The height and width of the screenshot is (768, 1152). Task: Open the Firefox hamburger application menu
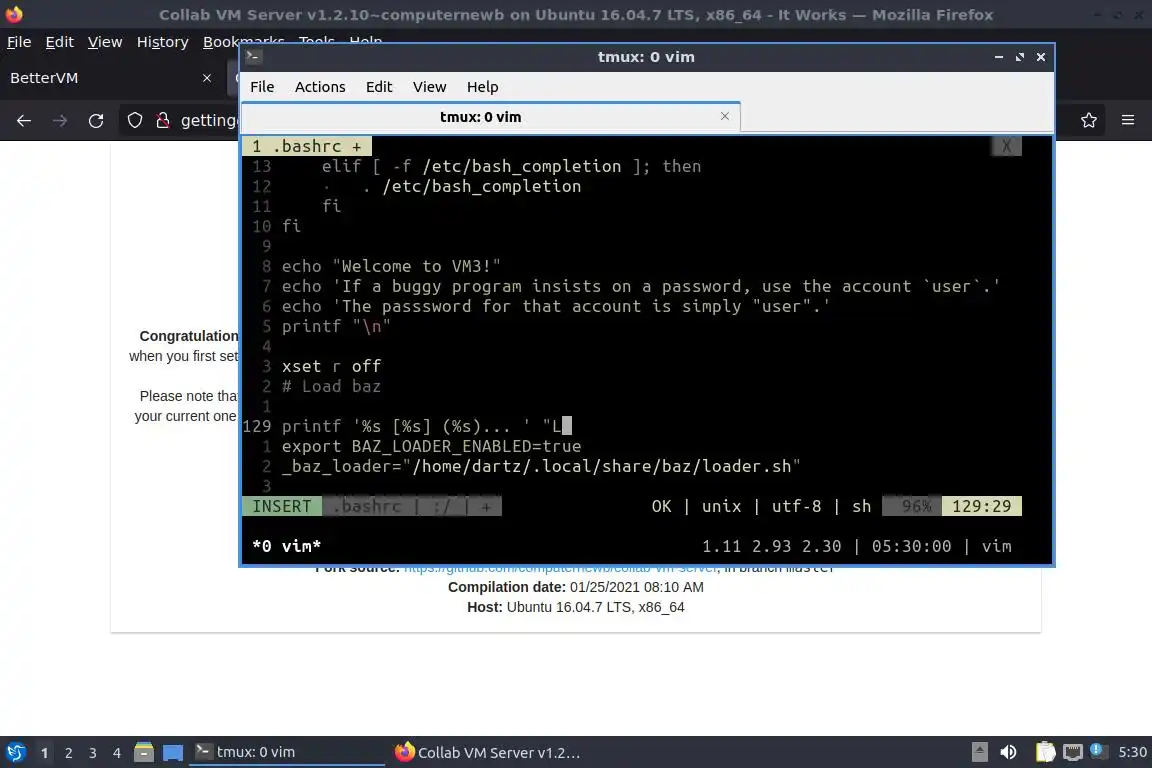point(1128,121)
